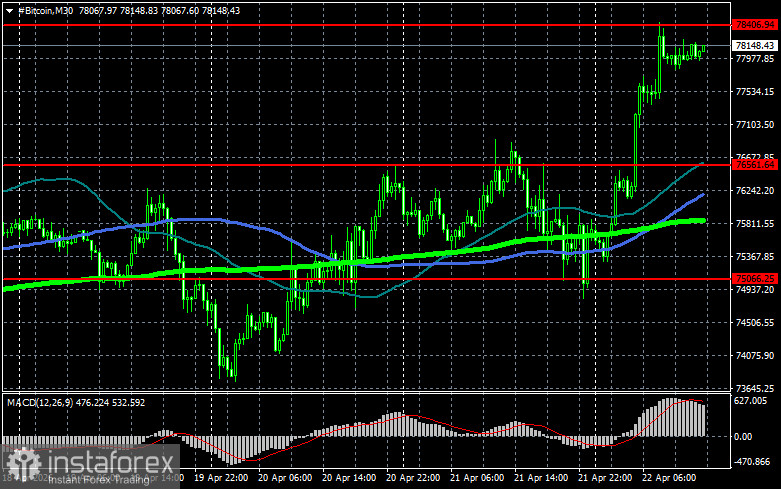
Task: Click the MACD signal value 532.592
Action: pos(128,402)
